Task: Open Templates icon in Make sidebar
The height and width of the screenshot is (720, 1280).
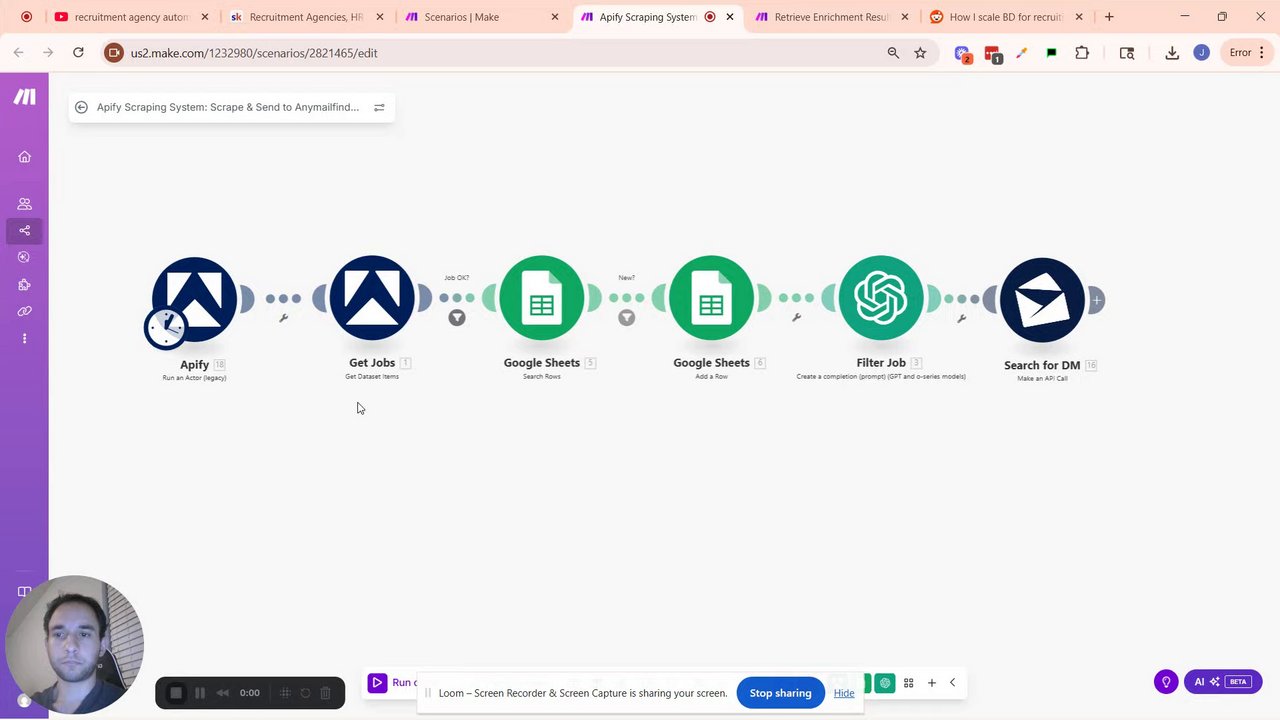Action: [x=25, y=258]
